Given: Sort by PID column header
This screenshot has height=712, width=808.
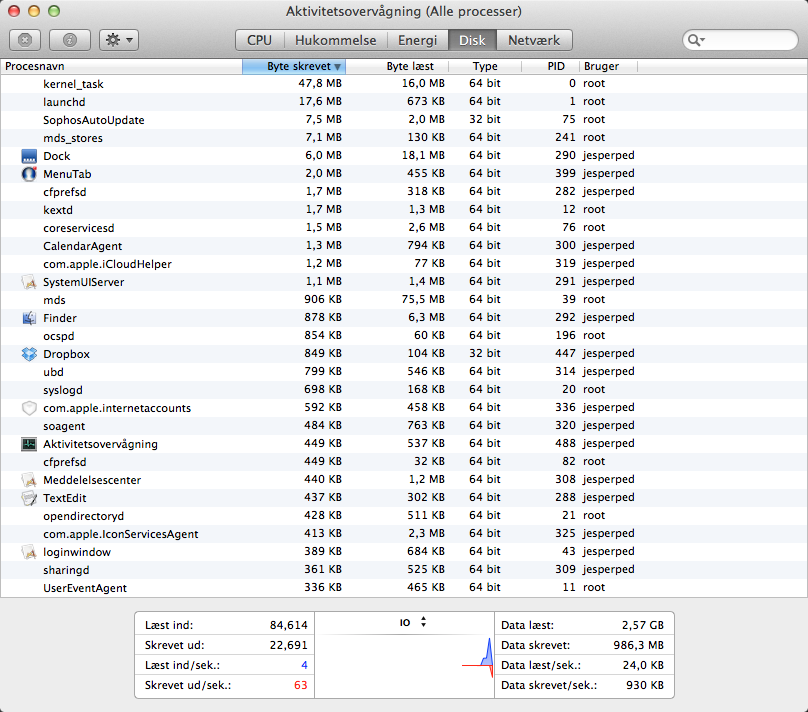Looking at the screenshot, I should click(x=550, y=66).
